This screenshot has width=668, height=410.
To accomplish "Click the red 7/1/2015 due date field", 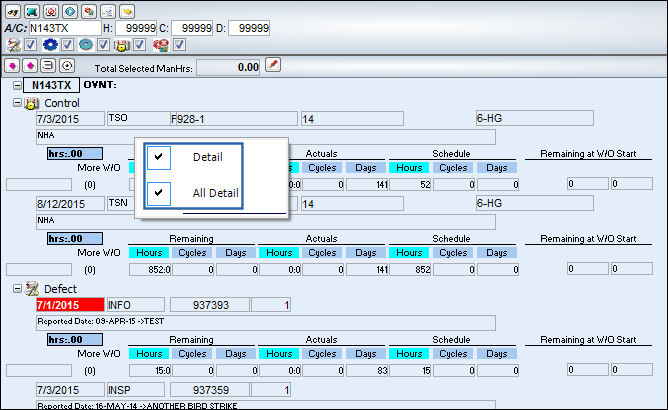I will tap(70, 305).
